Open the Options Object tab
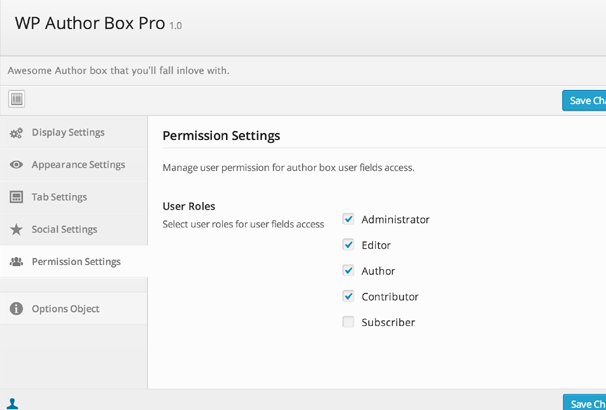Viewport: 606px width, 410px height. pos(74,309)
